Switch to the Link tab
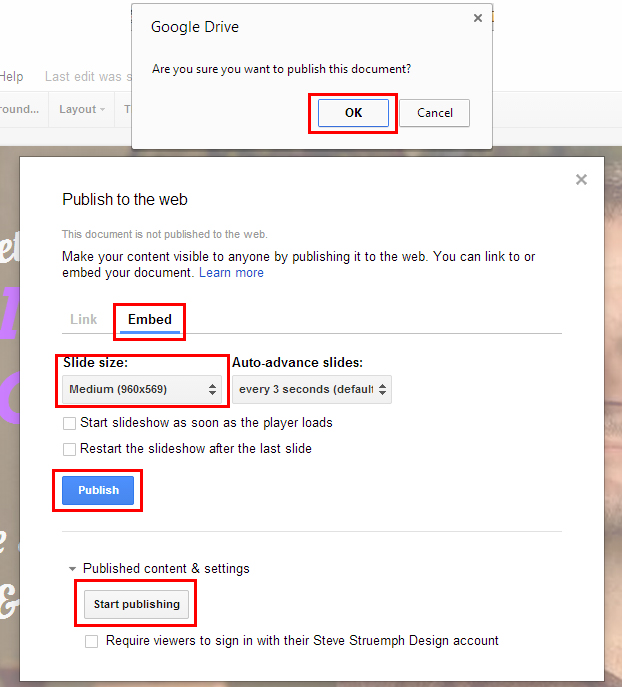This screenshot has height=687, width=622. [84, 319]
